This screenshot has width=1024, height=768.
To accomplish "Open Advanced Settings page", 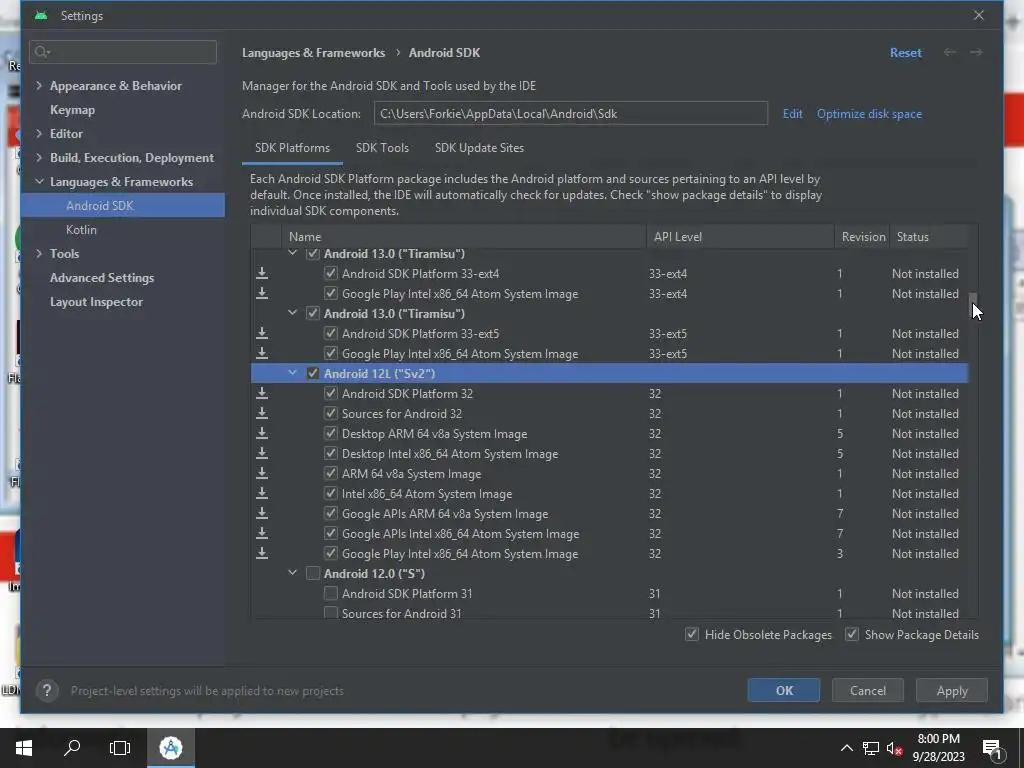I will tap(102, 278).
